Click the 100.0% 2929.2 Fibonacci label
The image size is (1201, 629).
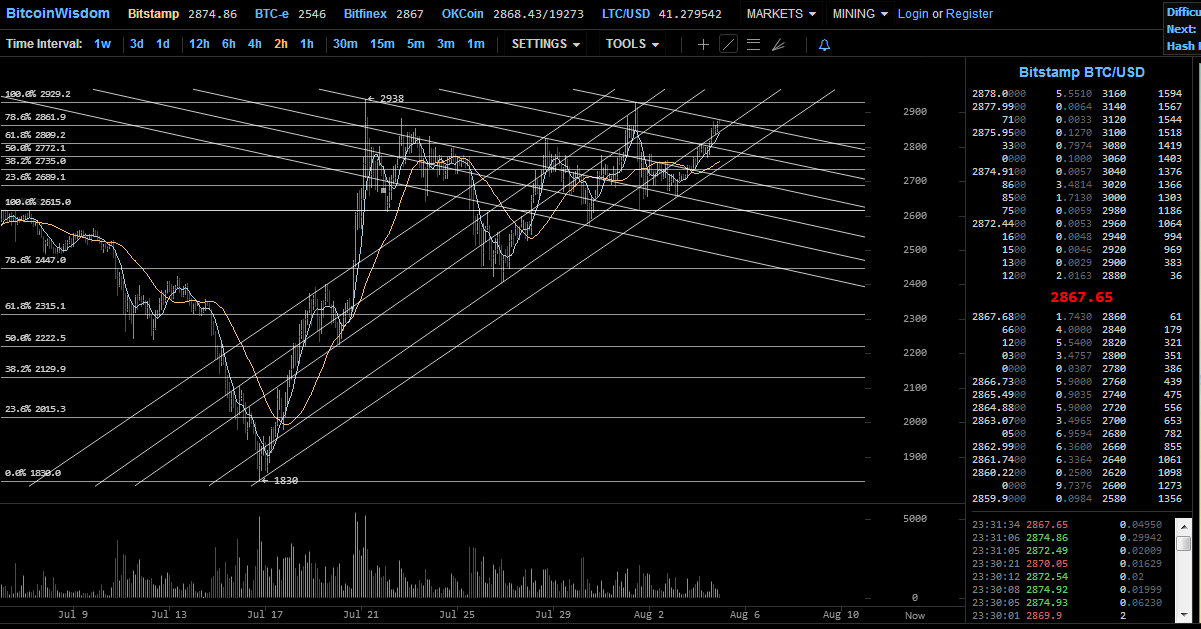[38, 93]
